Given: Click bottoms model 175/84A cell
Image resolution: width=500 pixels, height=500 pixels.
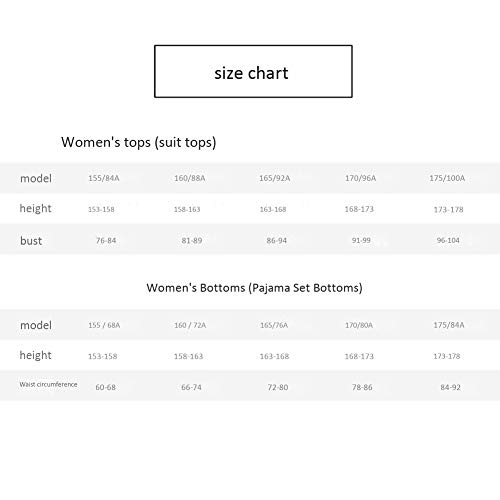Looking at the screenshot, I should coord(449,325).
